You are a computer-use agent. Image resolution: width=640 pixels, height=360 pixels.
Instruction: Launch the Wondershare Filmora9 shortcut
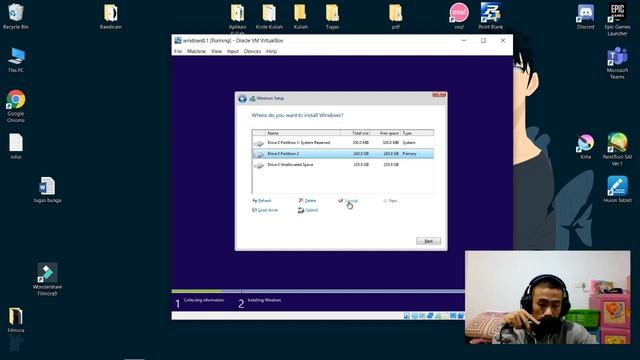tap(47, 279)
